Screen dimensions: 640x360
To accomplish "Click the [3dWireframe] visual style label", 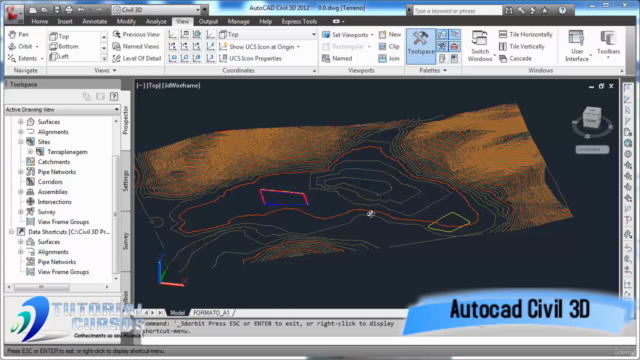I will point(181,85).
